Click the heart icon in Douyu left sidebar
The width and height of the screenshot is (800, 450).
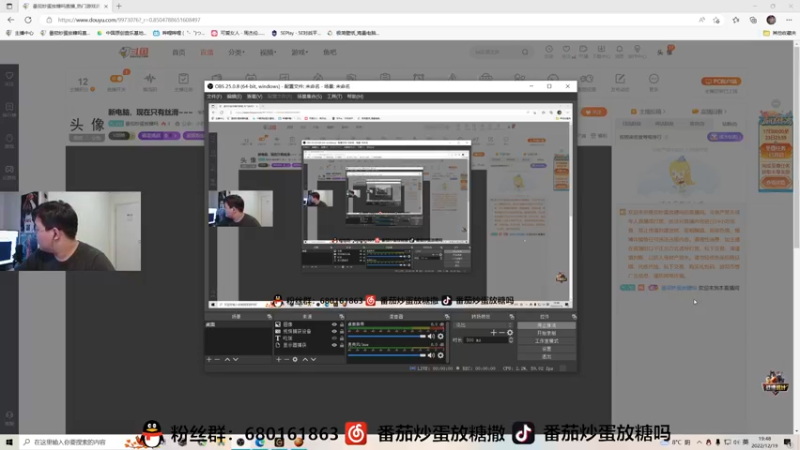pos(9,78)
